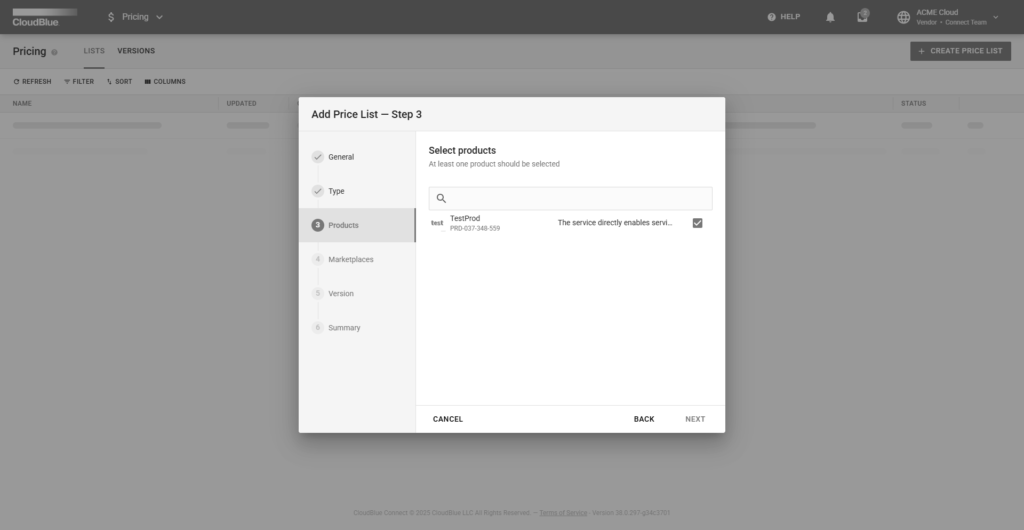Click the search magnifier icon in dialog
This screenshot has height=530, width=1024.
[x=441, y=198]
